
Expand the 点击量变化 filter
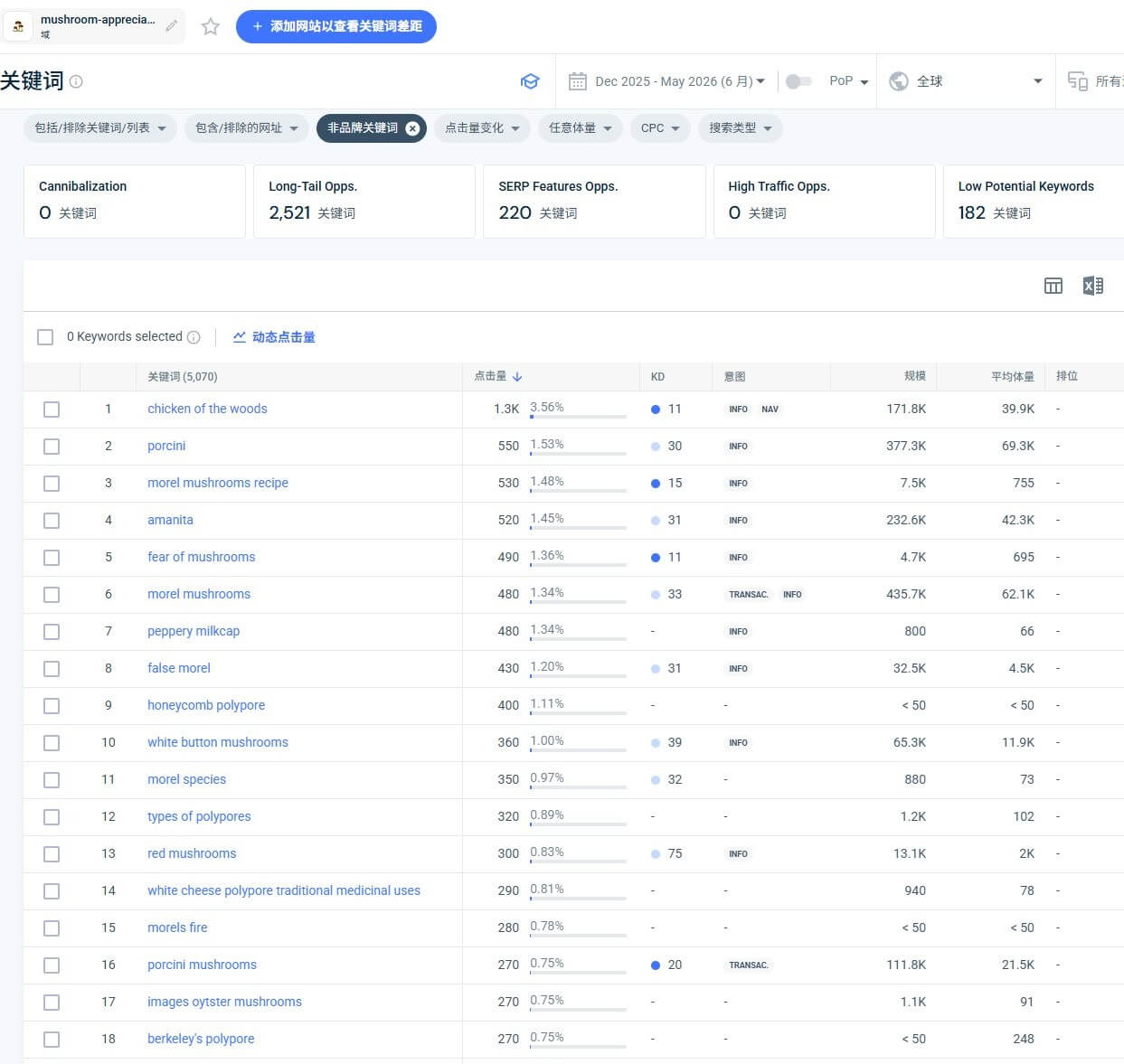click(482, 128)
